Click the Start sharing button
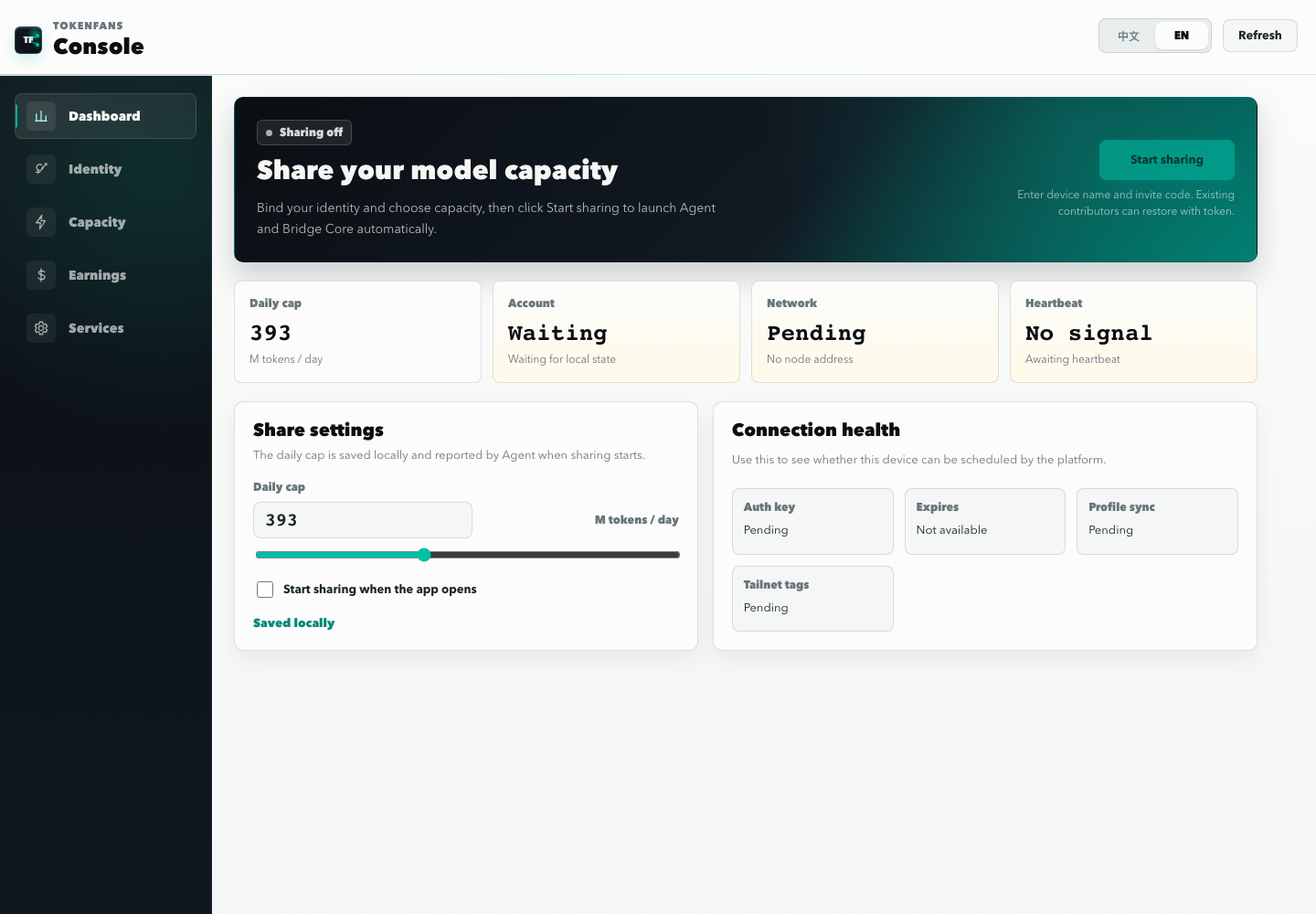 coord(1167,160)
